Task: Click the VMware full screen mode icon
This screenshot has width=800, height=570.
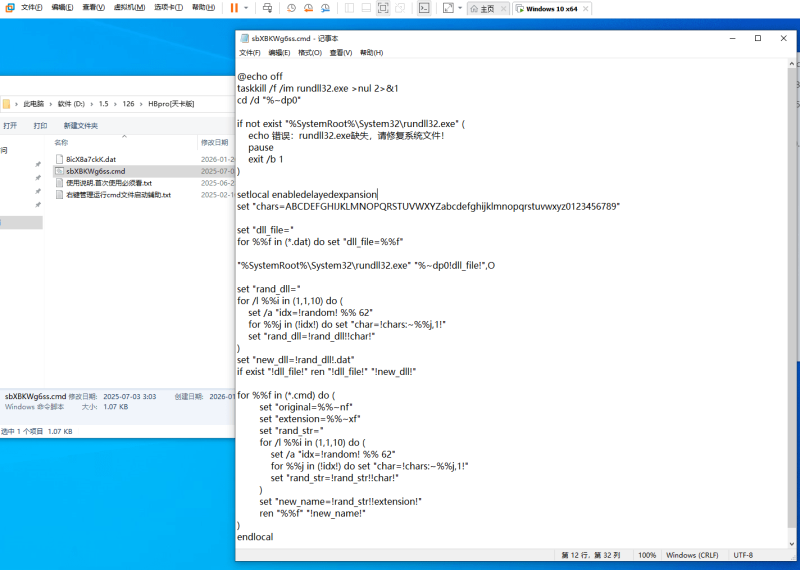Action: point(383,8)
